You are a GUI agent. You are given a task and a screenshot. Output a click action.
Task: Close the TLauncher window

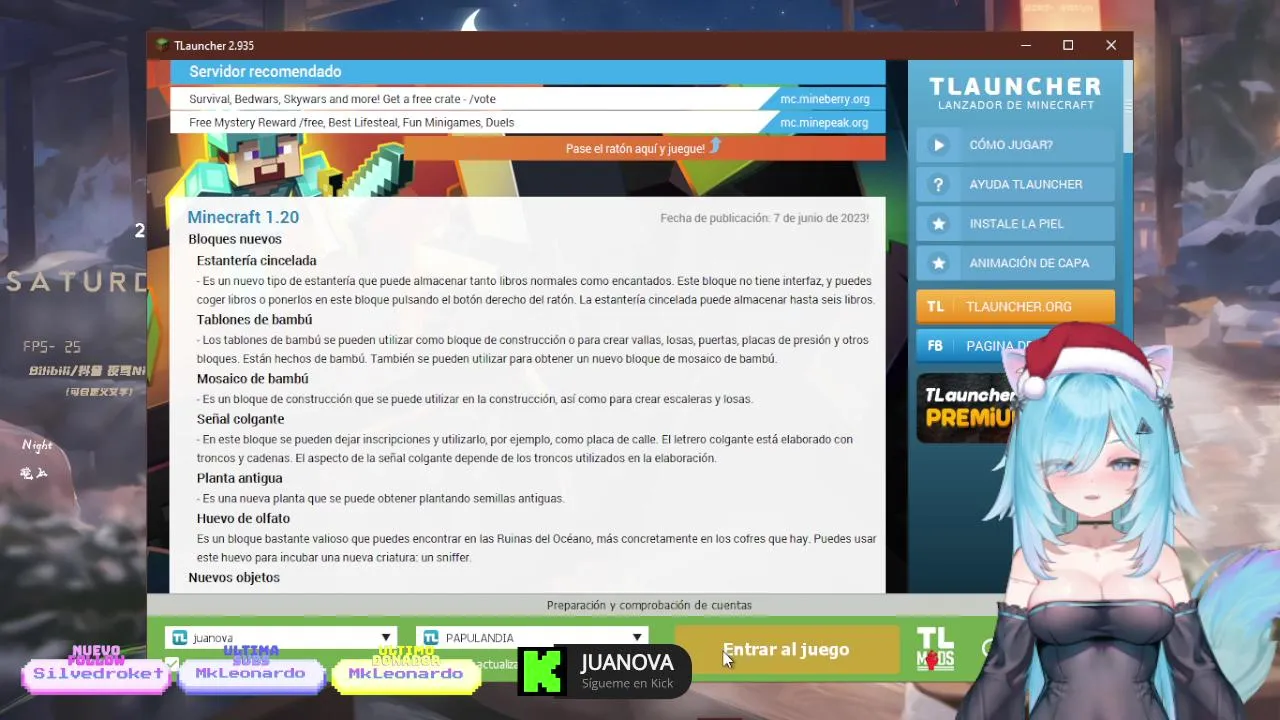tap(1111, 45)
